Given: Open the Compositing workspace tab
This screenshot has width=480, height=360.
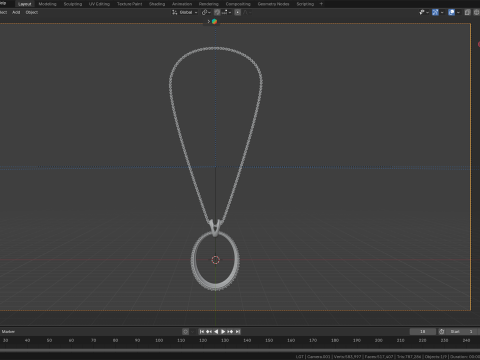Looking at the screenshot, I should pos(238,4).
